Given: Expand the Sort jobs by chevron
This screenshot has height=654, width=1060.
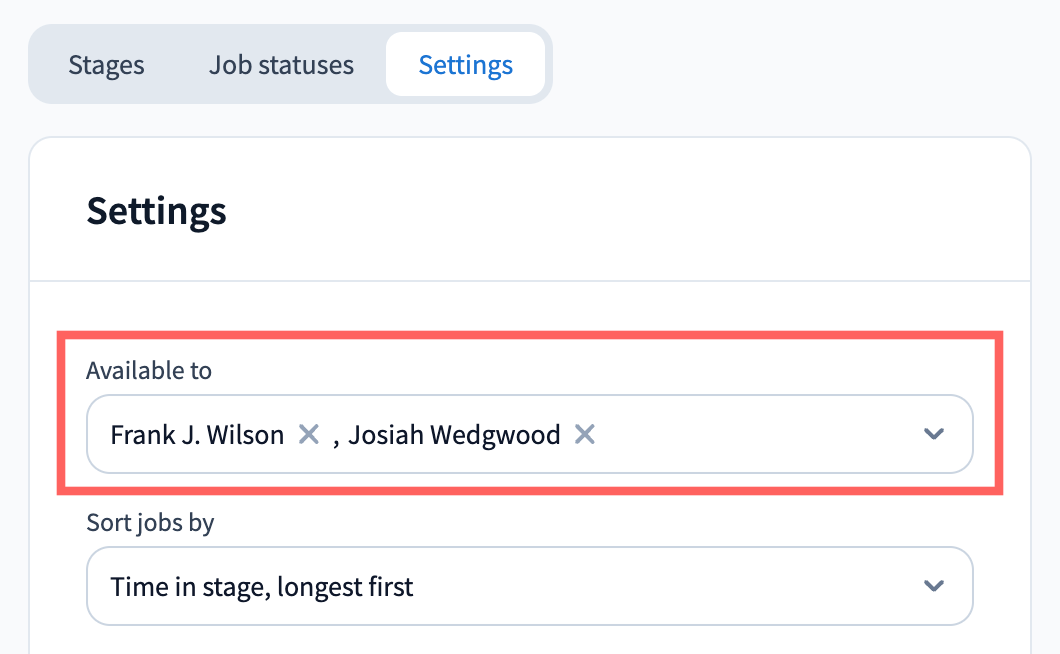Looking at the screenshot, I should (x=933, y=586).
